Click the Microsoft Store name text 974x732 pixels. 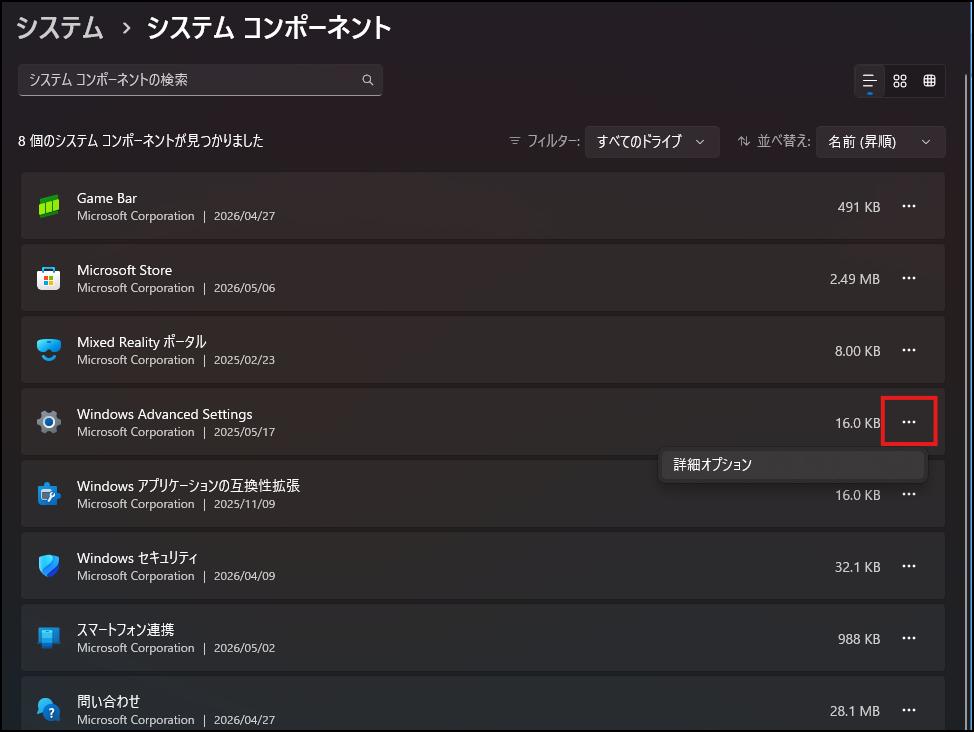(124, 270)
